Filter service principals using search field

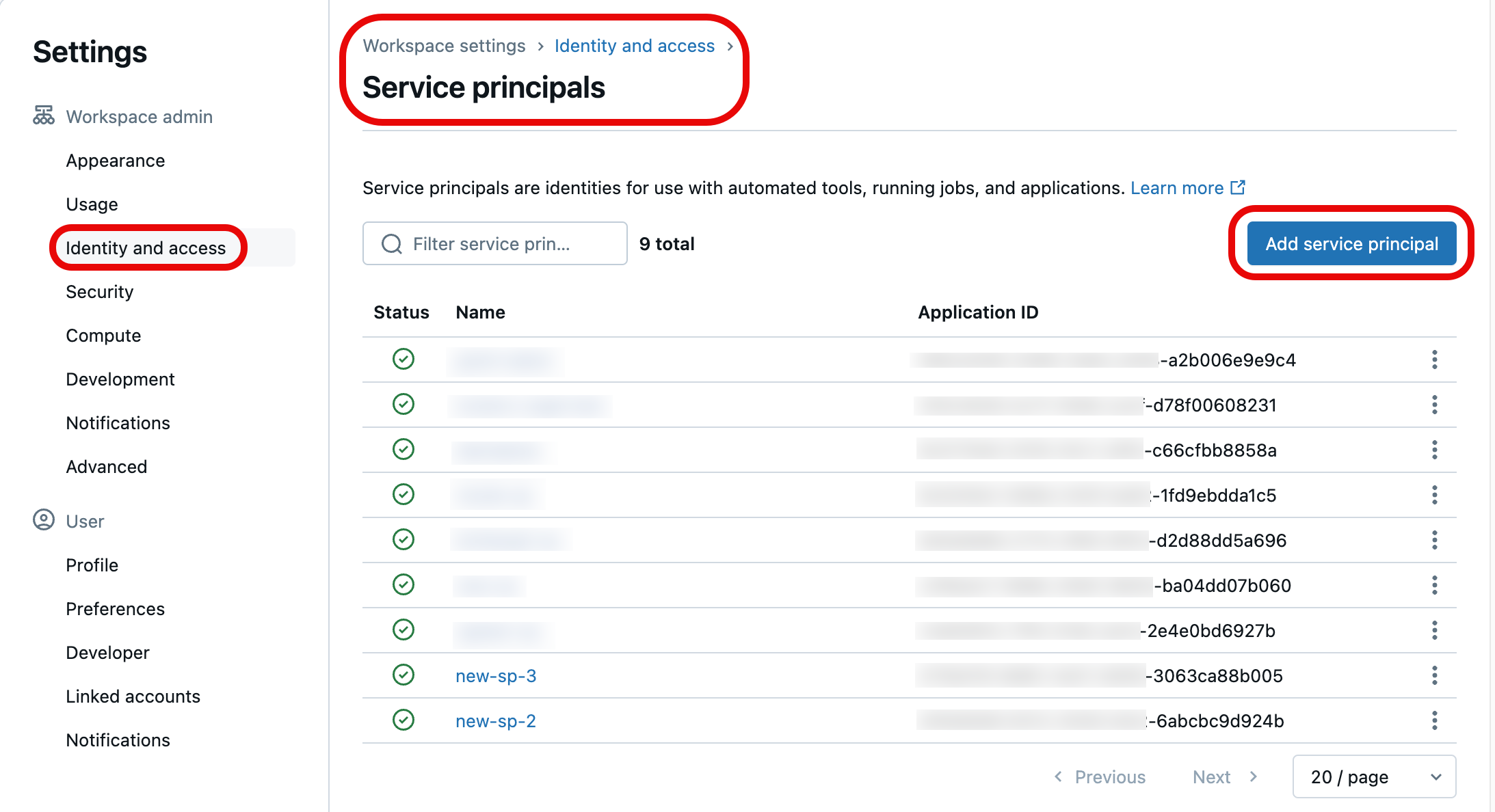494,242
